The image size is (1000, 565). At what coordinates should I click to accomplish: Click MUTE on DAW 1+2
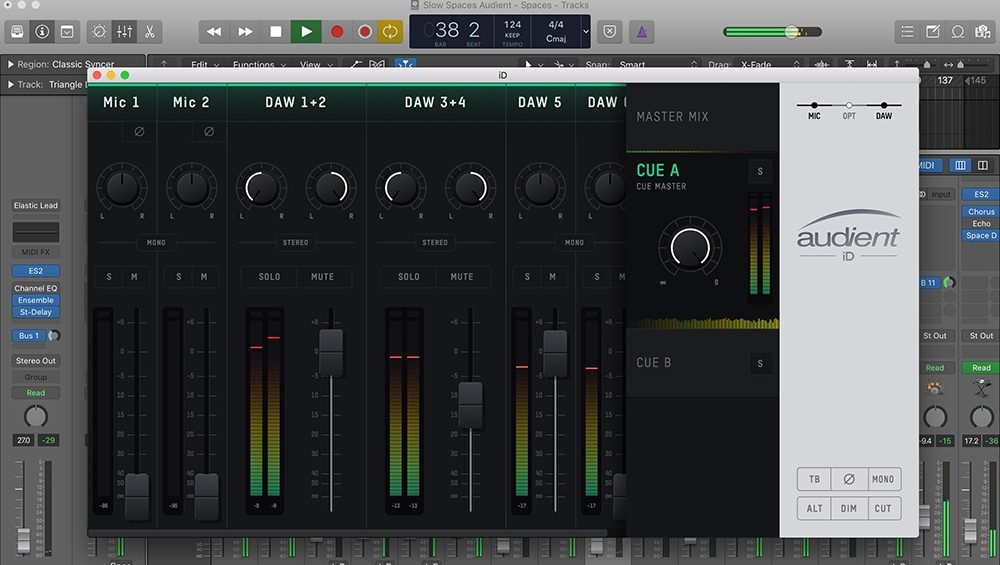tap(322, 277)
